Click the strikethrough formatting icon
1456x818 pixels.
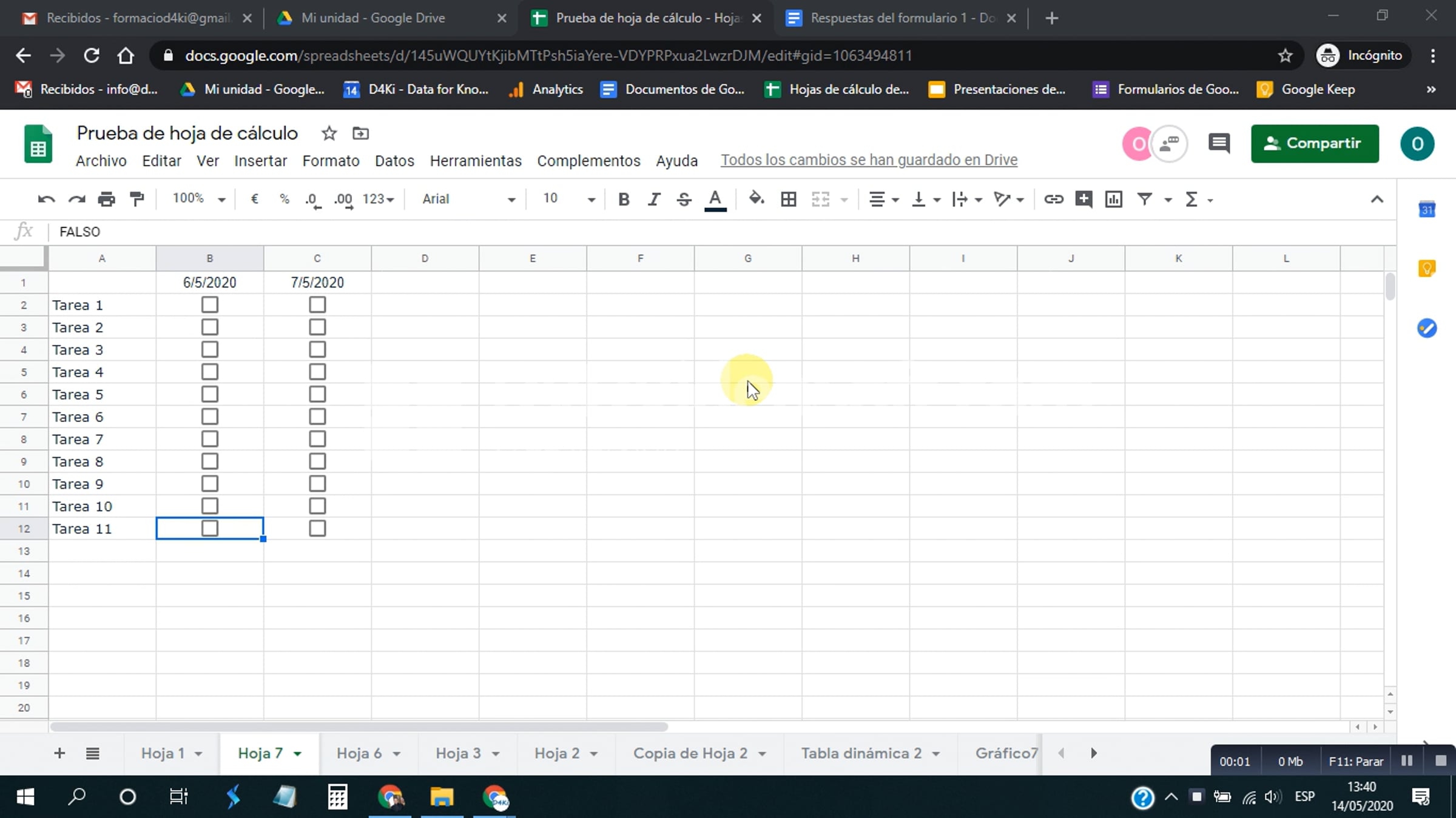click(684, 199)
